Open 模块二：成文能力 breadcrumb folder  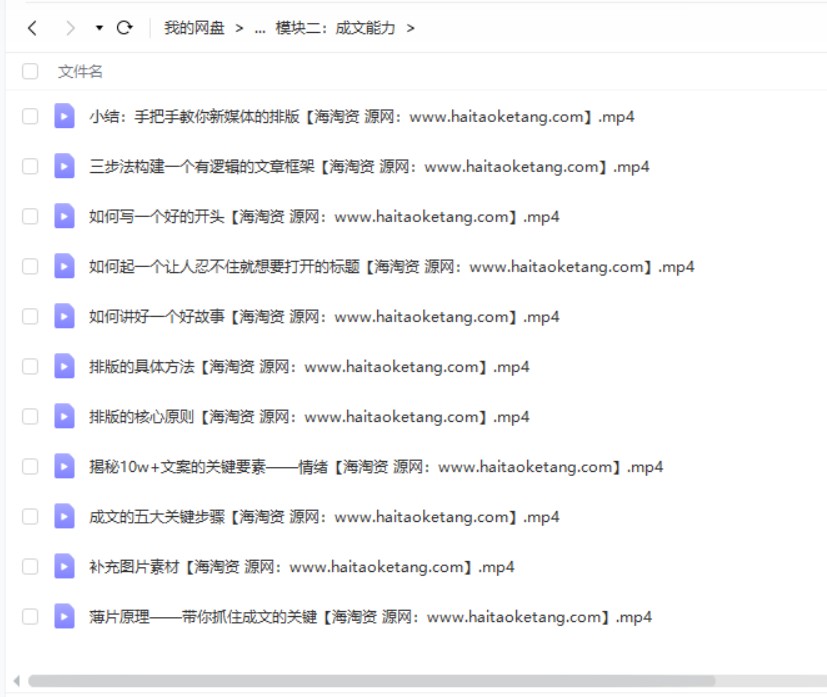[335, 27]
